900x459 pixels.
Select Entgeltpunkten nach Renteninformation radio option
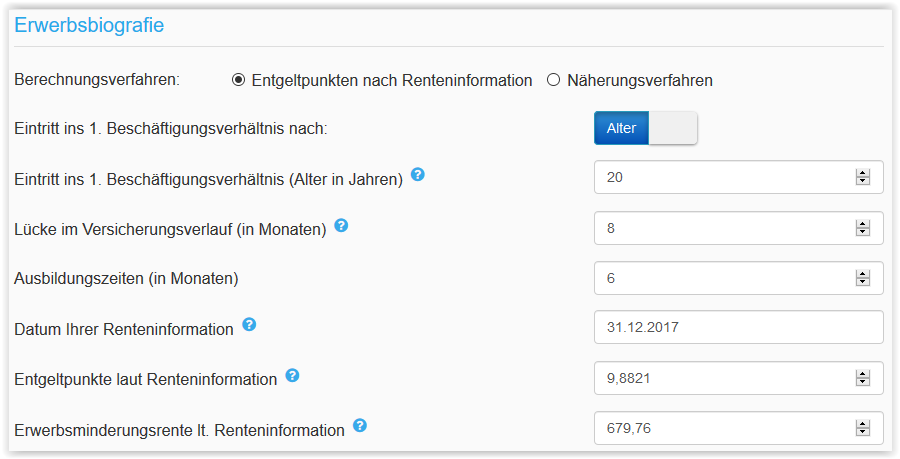pyautogui.click(x=238, y=81)
